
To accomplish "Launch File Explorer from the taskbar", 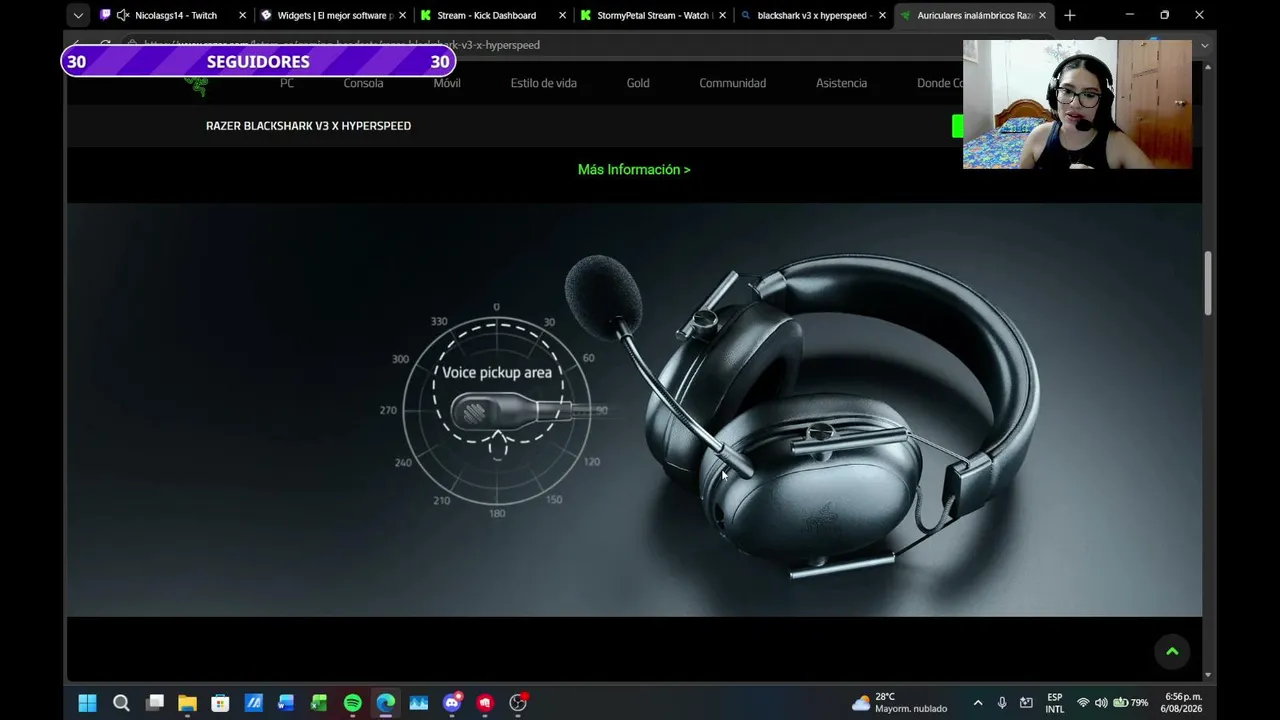I will tap(187, 703).
